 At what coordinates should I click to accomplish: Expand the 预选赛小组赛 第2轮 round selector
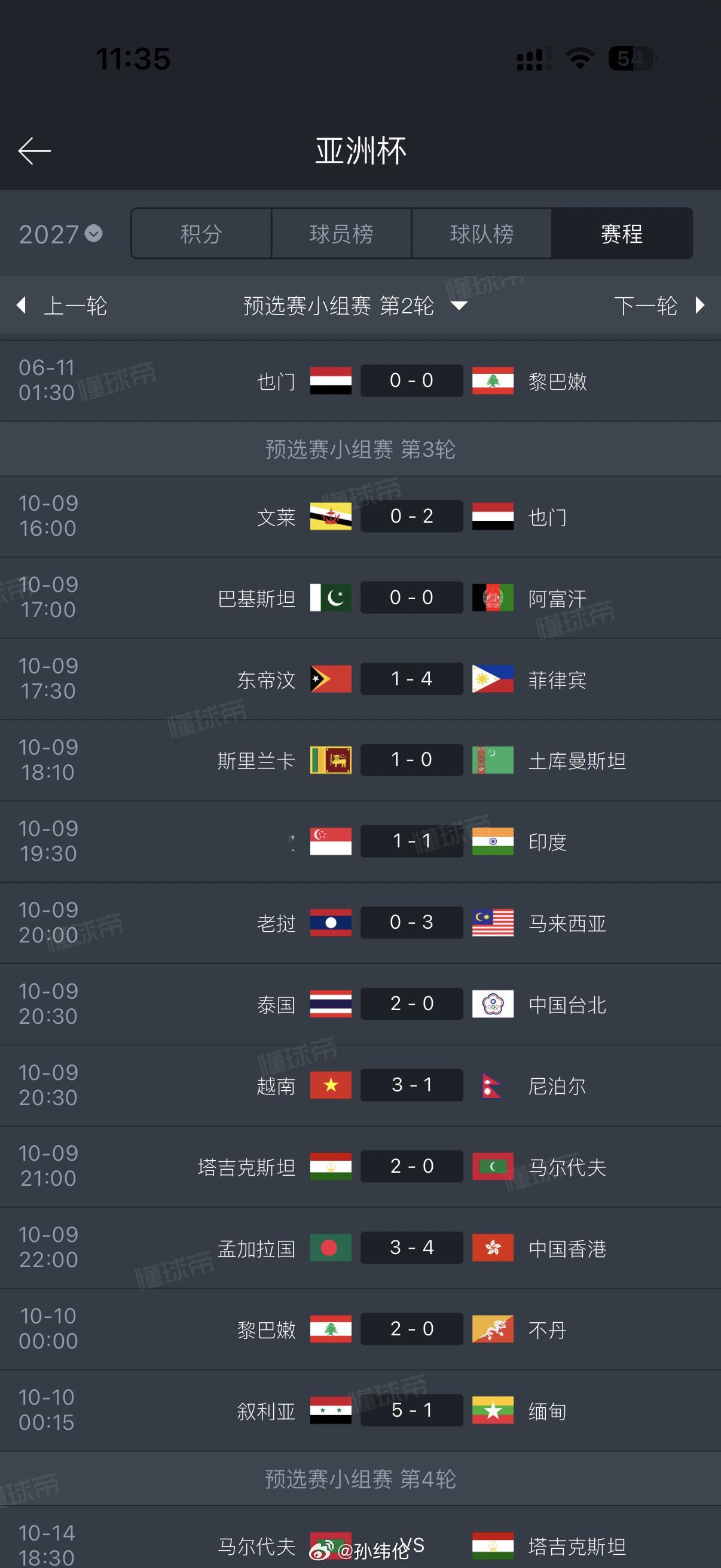(355, 306)
